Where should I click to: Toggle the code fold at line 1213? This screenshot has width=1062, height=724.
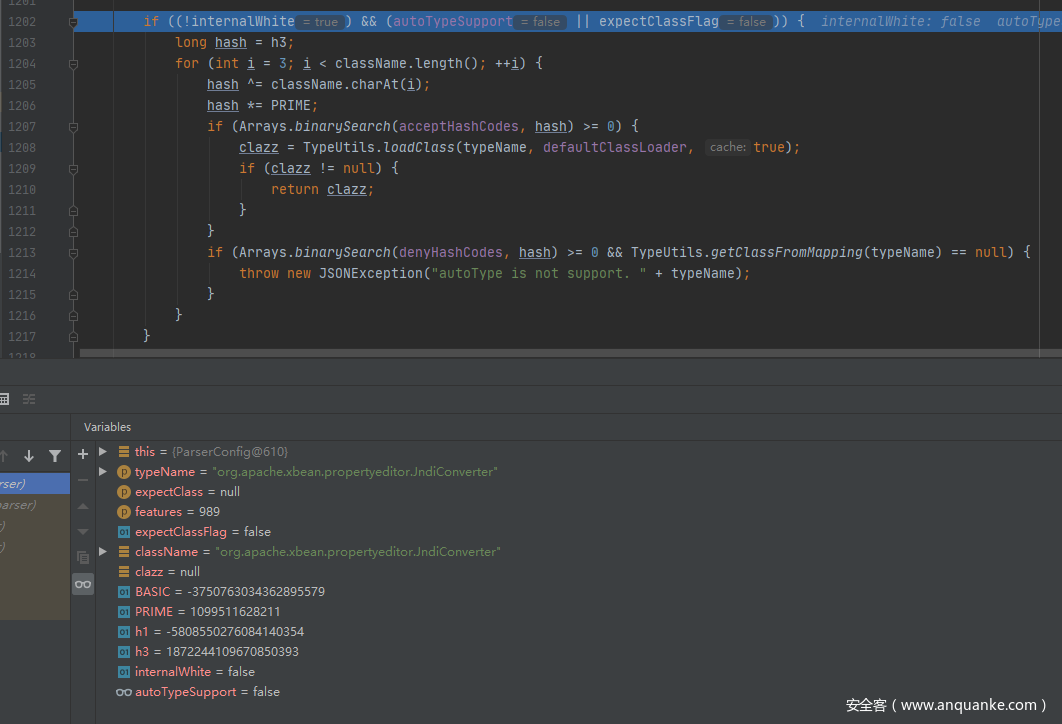coord(73,253)
